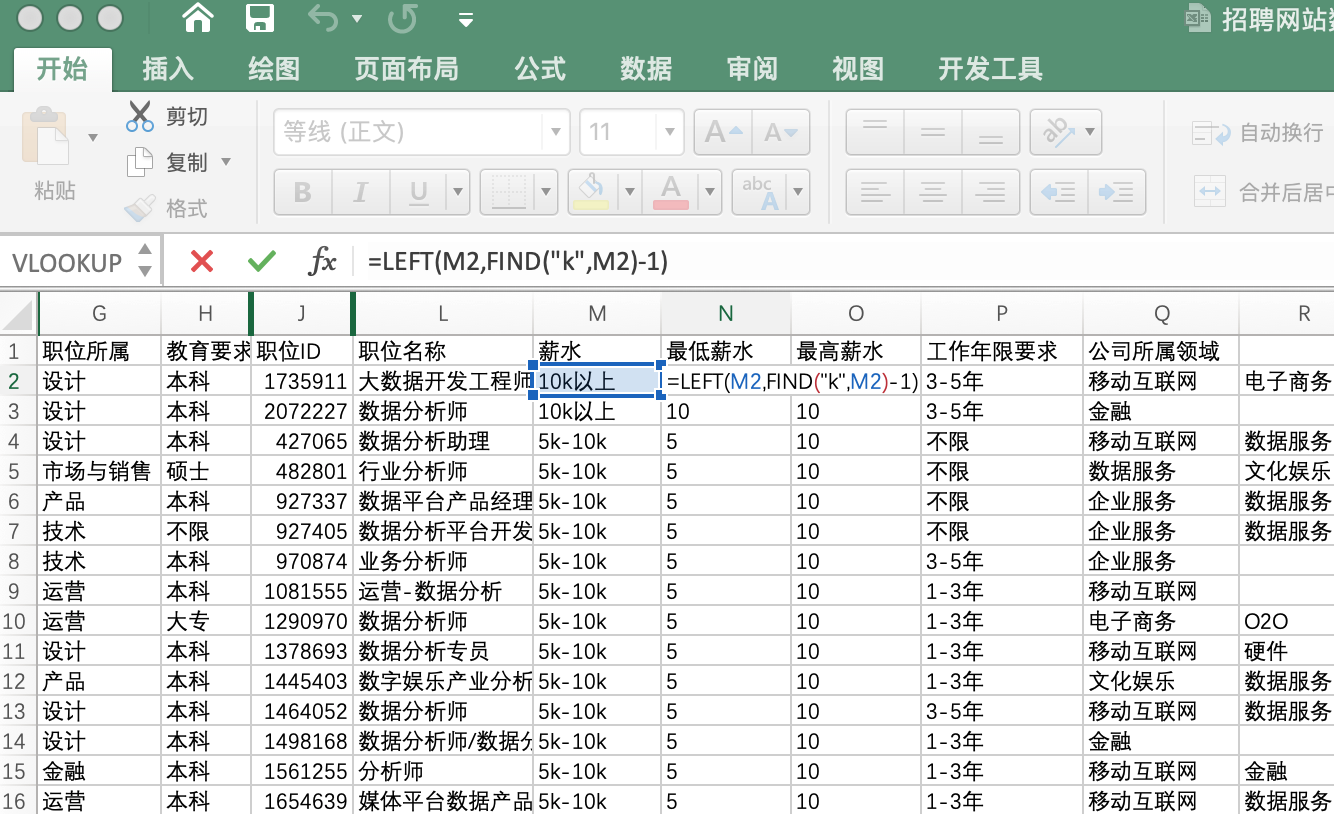Image resolution: width=1334 pixels, height=814 pixels.
Task: Click the Save icon in title bar
Action: pyautogui.click(x=260, y=18)
